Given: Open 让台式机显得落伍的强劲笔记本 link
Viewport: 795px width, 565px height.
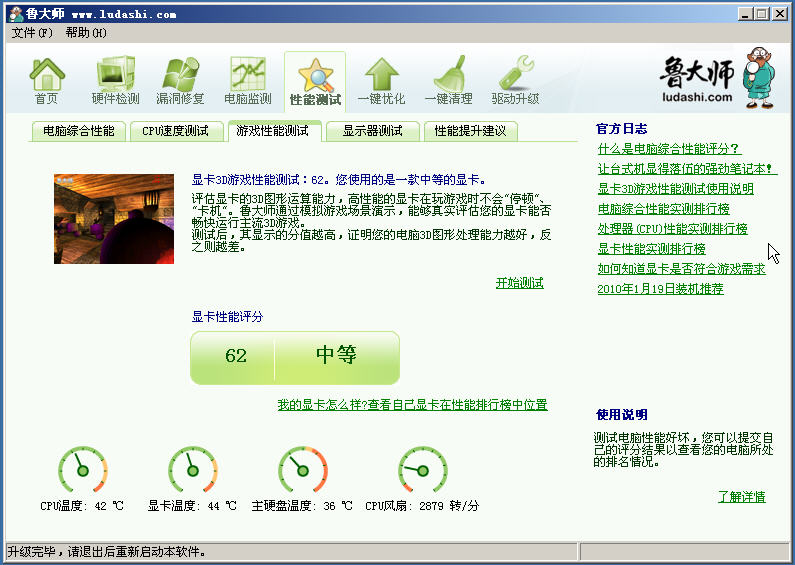Looking at the screenshot, I should [687, 169].
